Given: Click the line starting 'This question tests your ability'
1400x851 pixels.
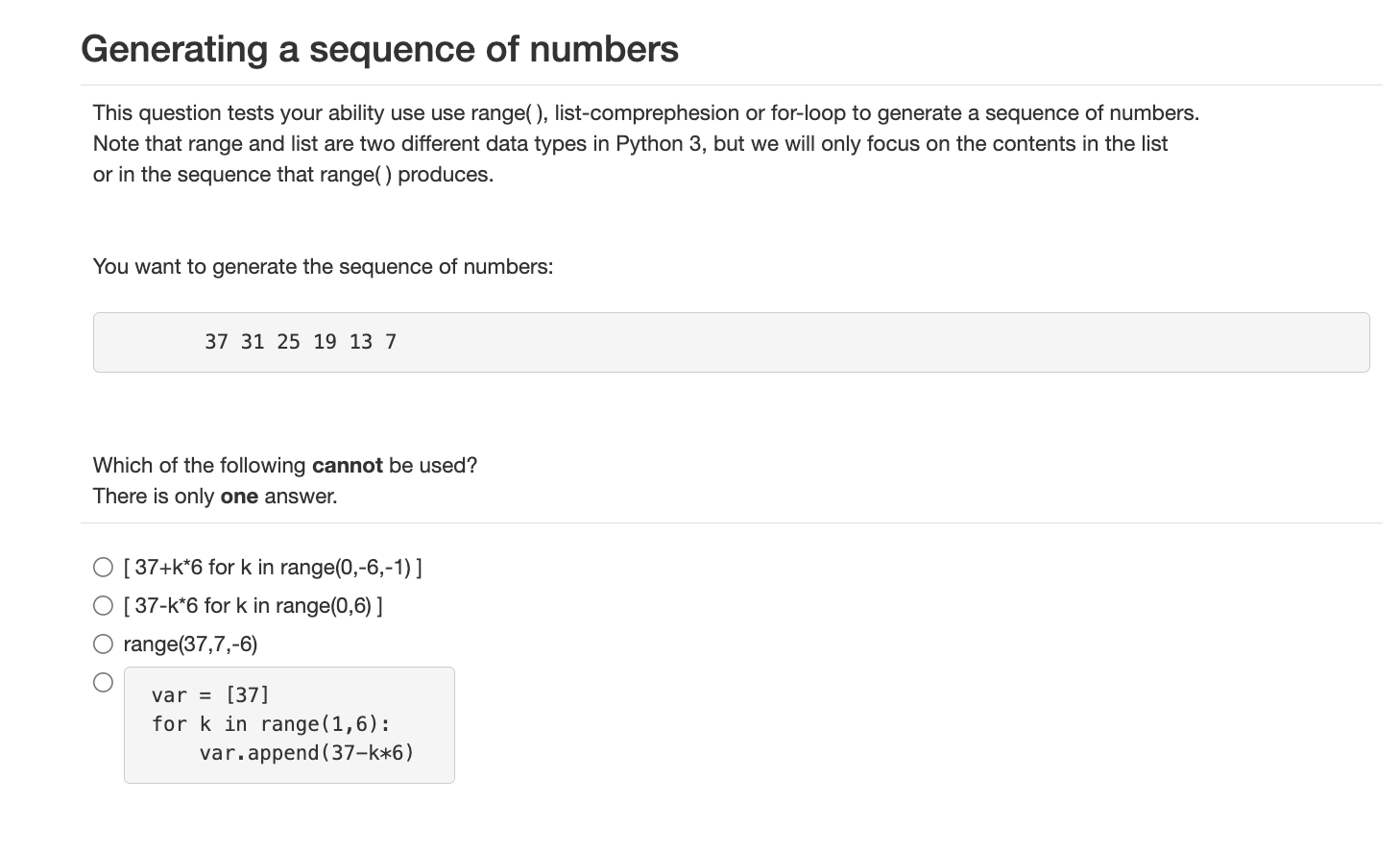Looking at the screenshot, I should pos(646,113).
